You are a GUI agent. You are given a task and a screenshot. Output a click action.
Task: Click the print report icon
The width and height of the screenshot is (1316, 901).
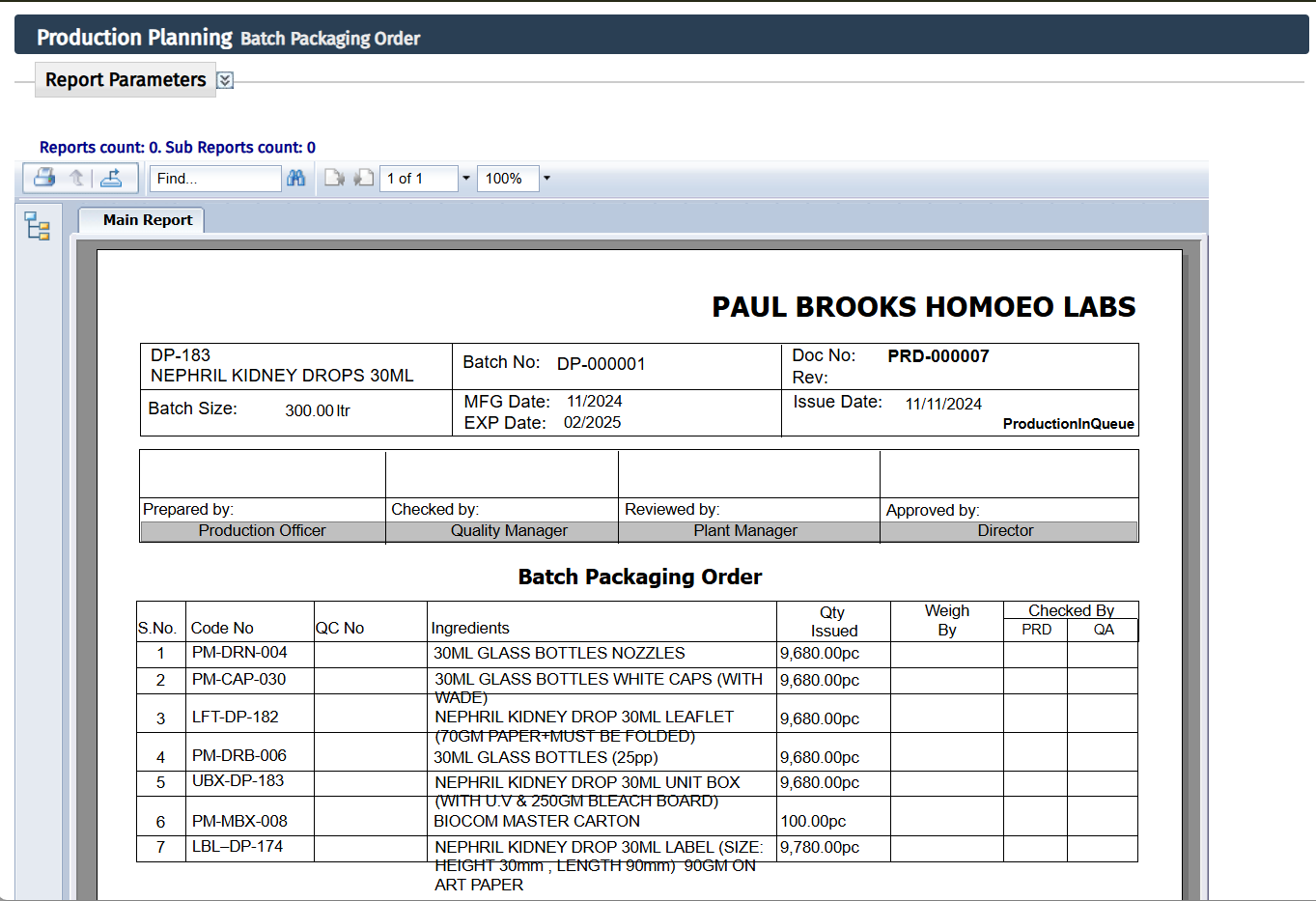coord(44,178)
